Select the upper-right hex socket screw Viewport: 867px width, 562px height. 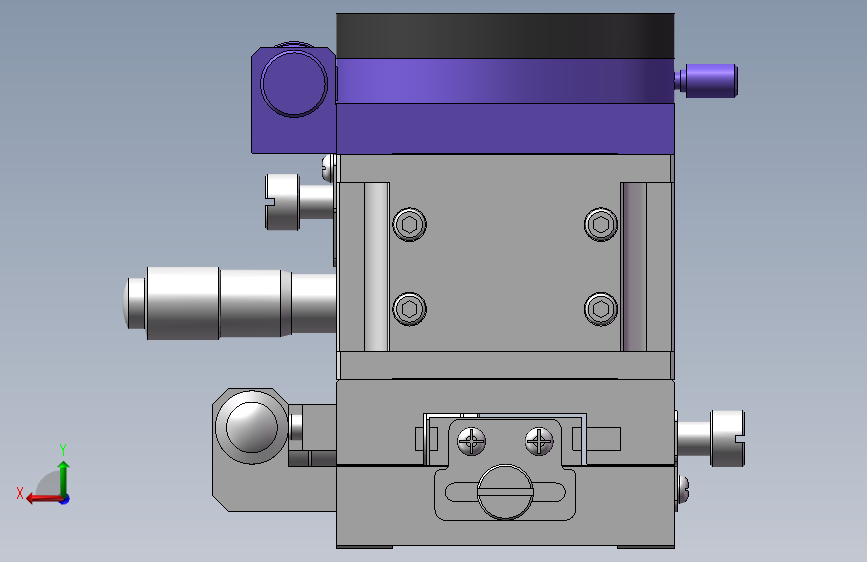pyautogui.click(x=601, y=225)
